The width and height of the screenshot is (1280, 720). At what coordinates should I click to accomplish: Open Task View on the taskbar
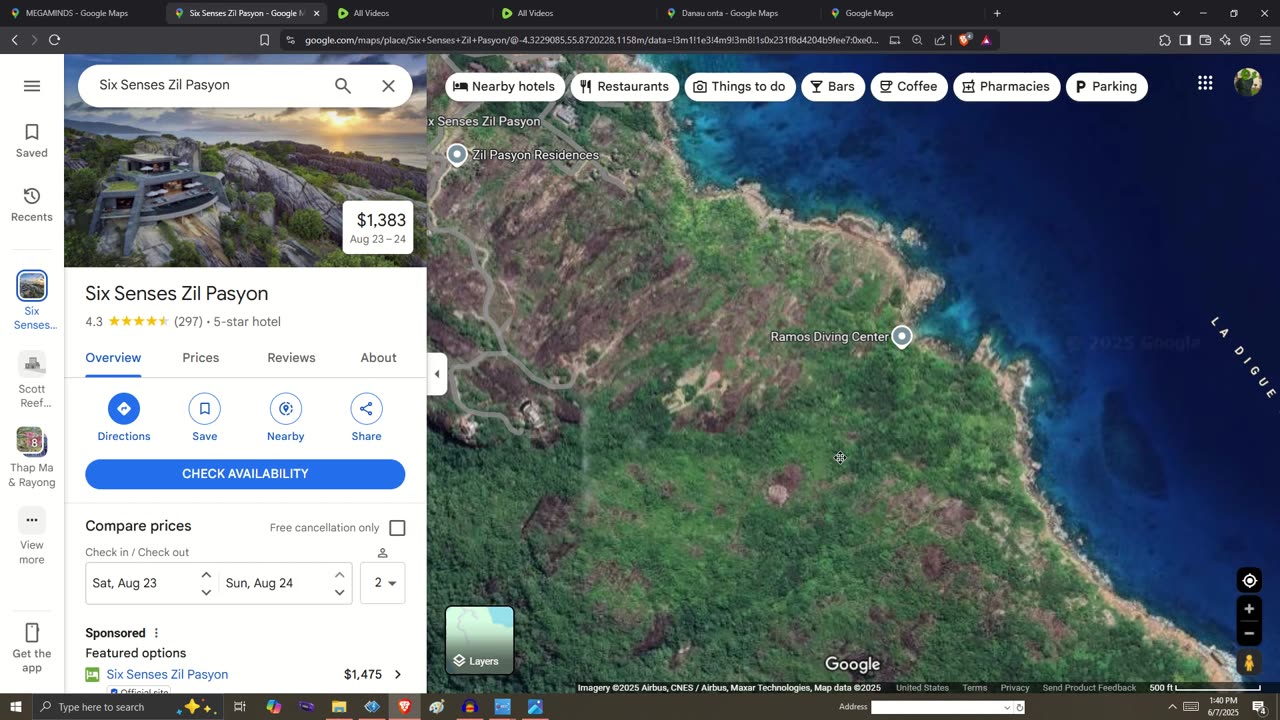240,707
